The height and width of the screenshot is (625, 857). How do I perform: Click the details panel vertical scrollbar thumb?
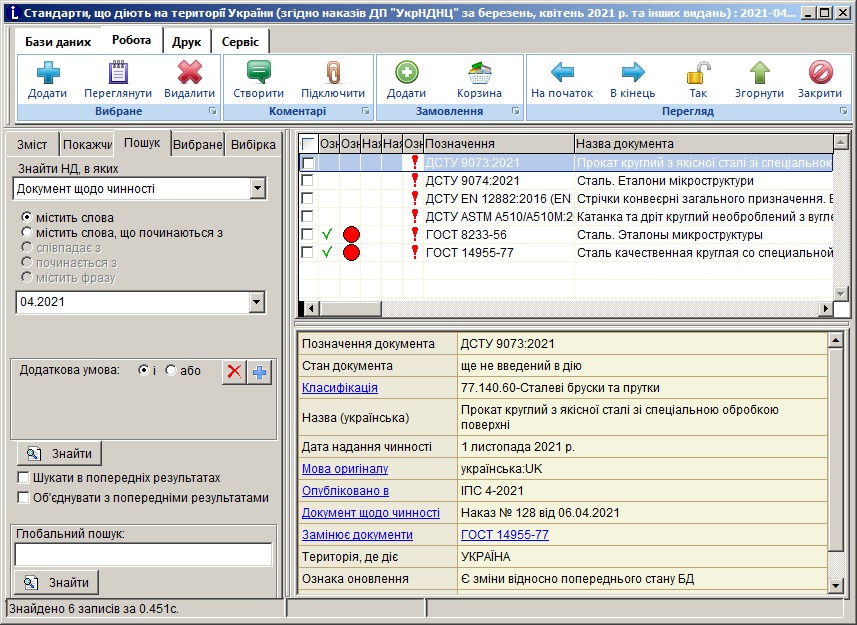(x=835, y=450)
